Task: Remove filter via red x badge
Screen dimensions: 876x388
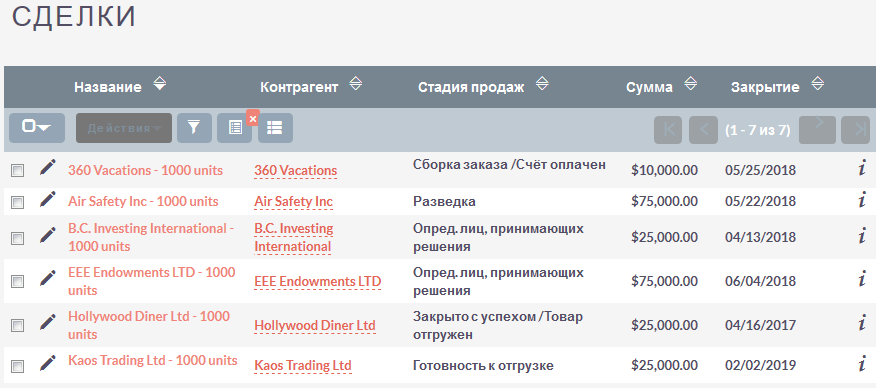Action: click(x=253, y=118)
